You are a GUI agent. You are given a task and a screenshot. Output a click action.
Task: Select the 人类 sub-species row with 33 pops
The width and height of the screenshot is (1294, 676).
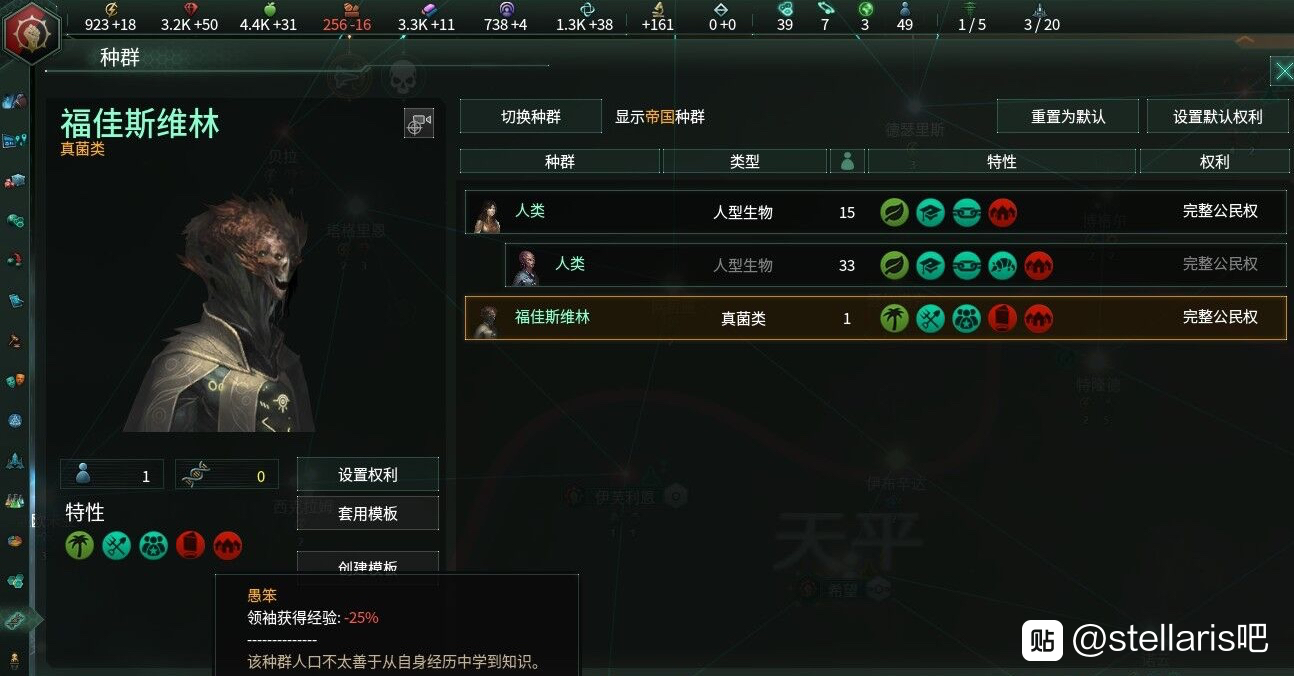tap(896, 265)
